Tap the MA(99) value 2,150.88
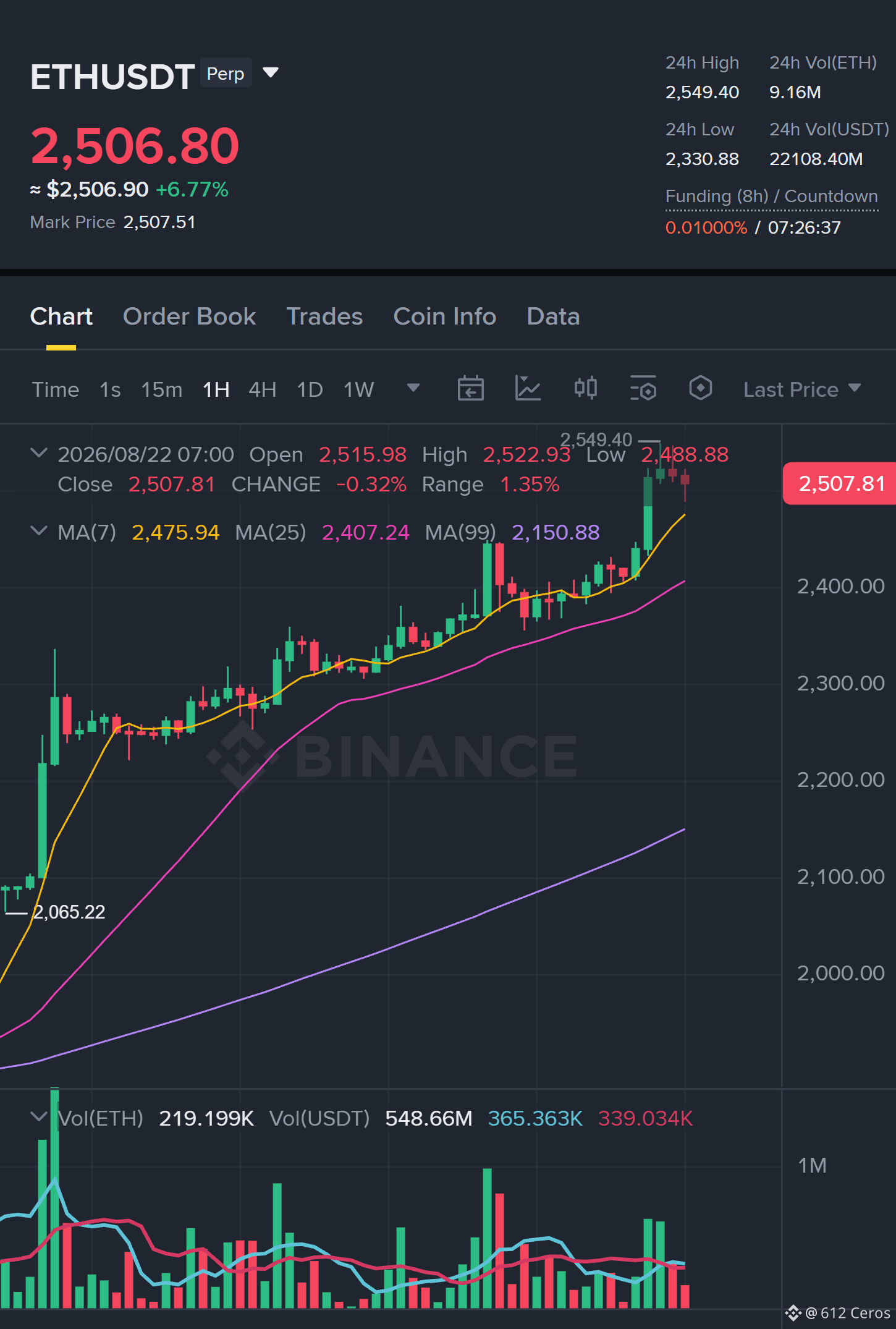Image resolution: width=896 pixels, height=1329 pixels. click(x=556, y=532)
